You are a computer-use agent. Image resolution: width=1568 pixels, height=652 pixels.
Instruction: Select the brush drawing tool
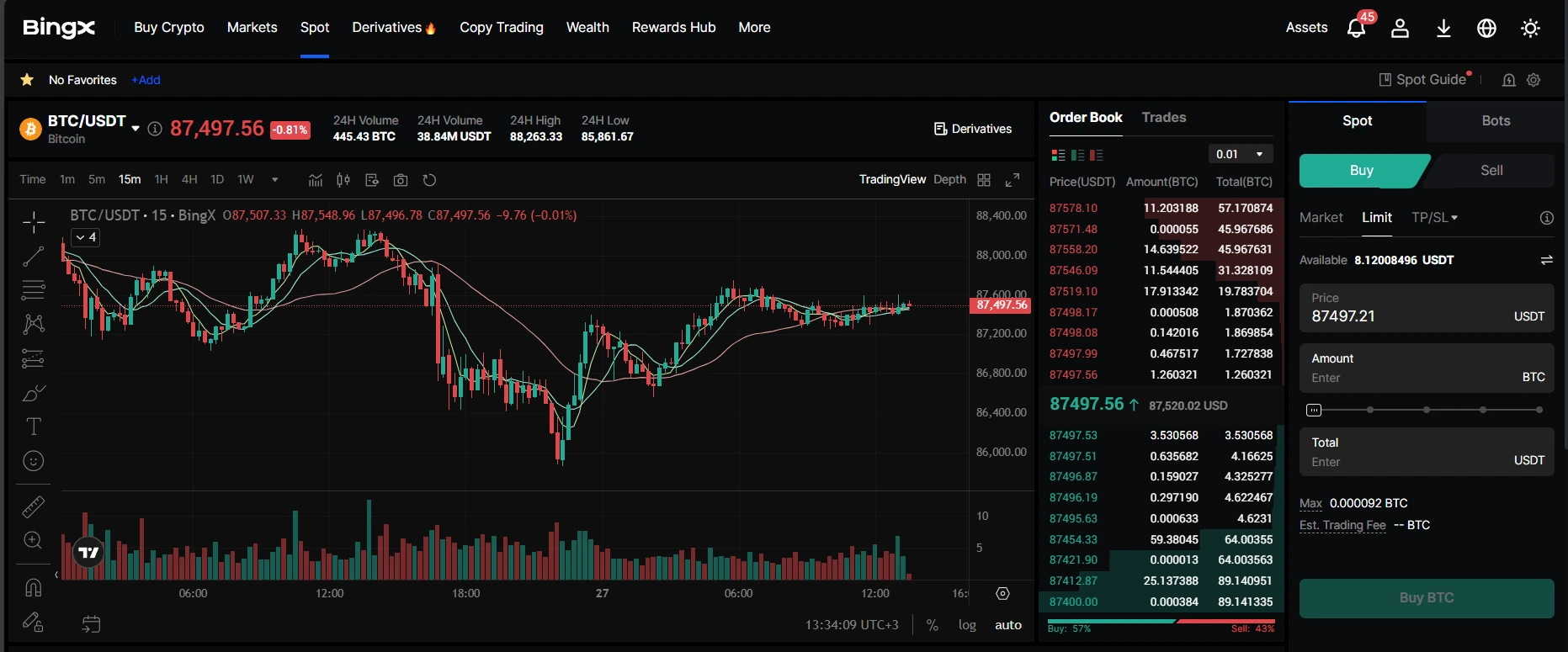[34, 393]
